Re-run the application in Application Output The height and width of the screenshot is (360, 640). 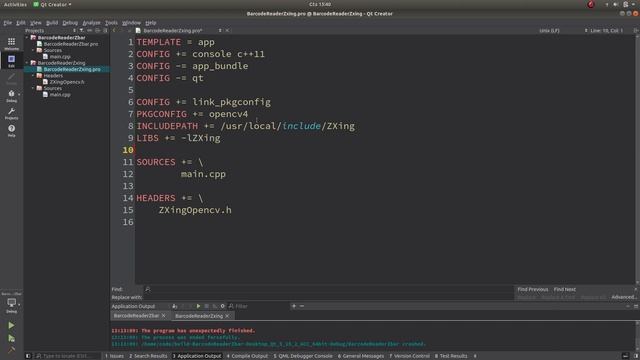coord(198,306)
